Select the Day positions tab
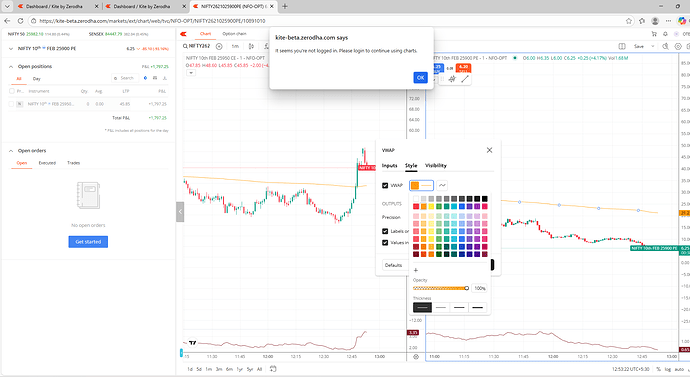The image size is (690, 377). pos(37,79)
